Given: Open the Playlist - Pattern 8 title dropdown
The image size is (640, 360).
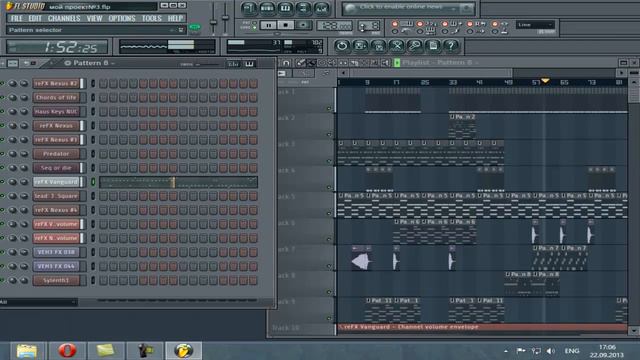Looking at the screenshot, I should (440, 63).
